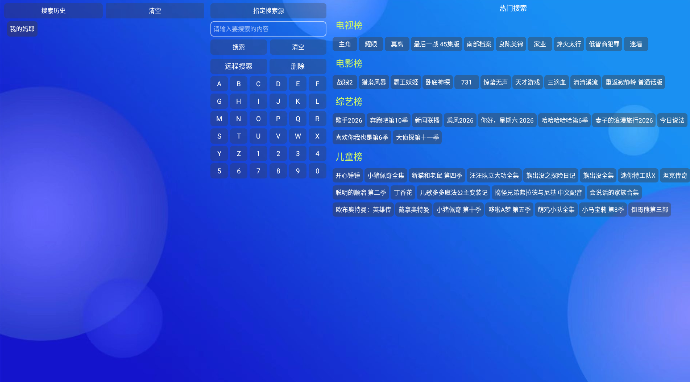Select 你好,星期六 2026 tag
This screenshot has height=382, width=690.
coord(507,120)
